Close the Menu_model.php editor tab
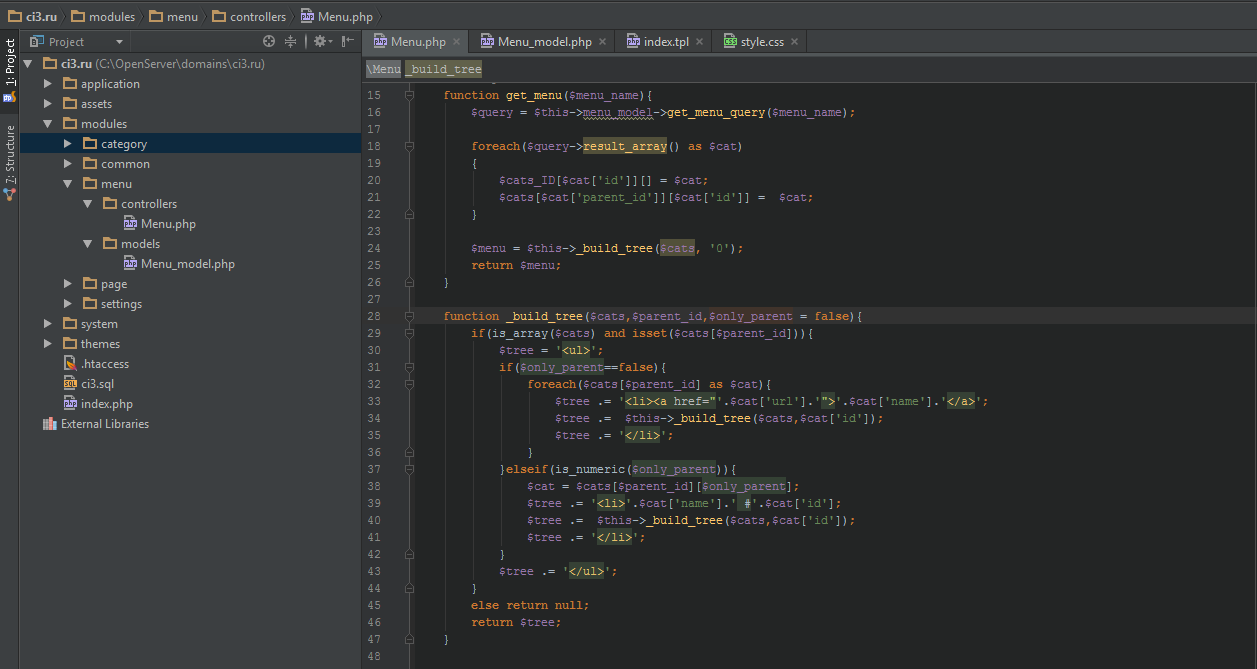1257x669 pixels. (x=603, y=41)
